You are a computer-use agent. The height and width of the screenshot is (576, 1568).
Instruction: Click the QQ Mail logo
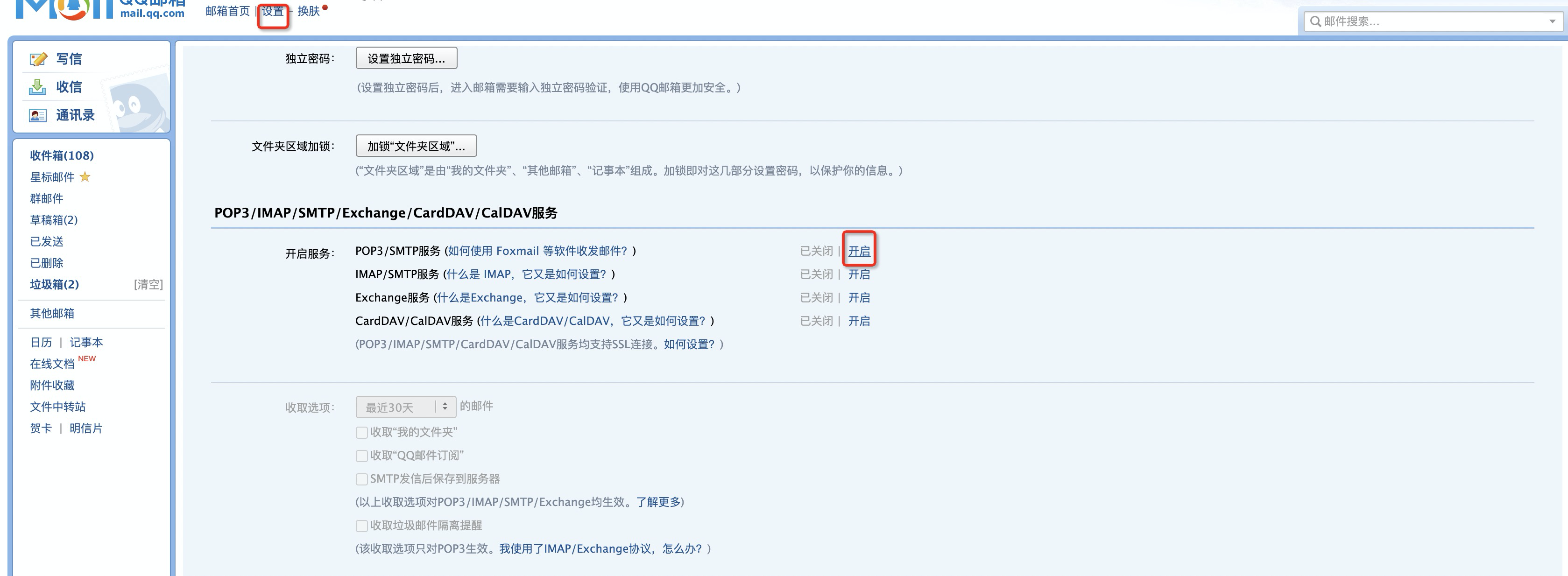pyautogui.click(x=100, y=10)
